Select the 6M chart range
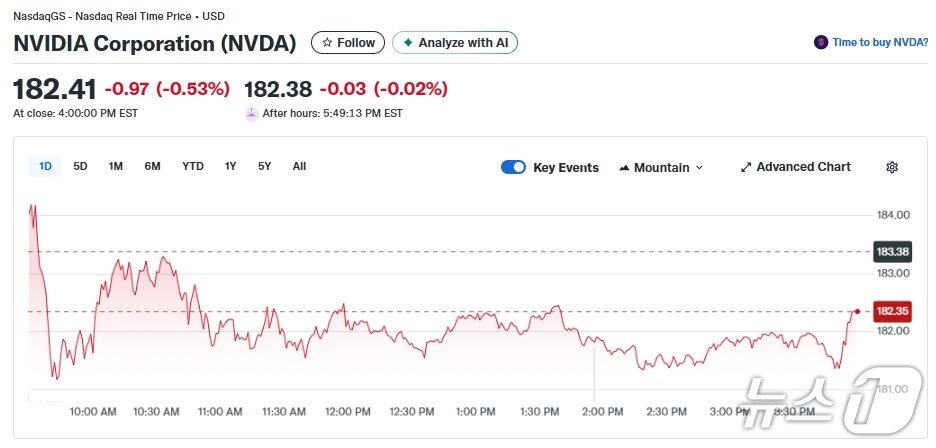This screenshot has width=936, height=448. (x=152, y=166)
